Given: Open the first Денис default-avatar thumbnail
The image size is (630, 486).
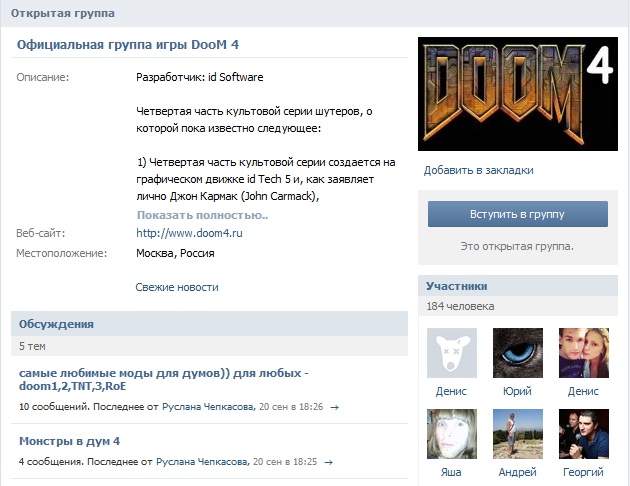Looking at the screenshot, I should [x=452, y=353].
